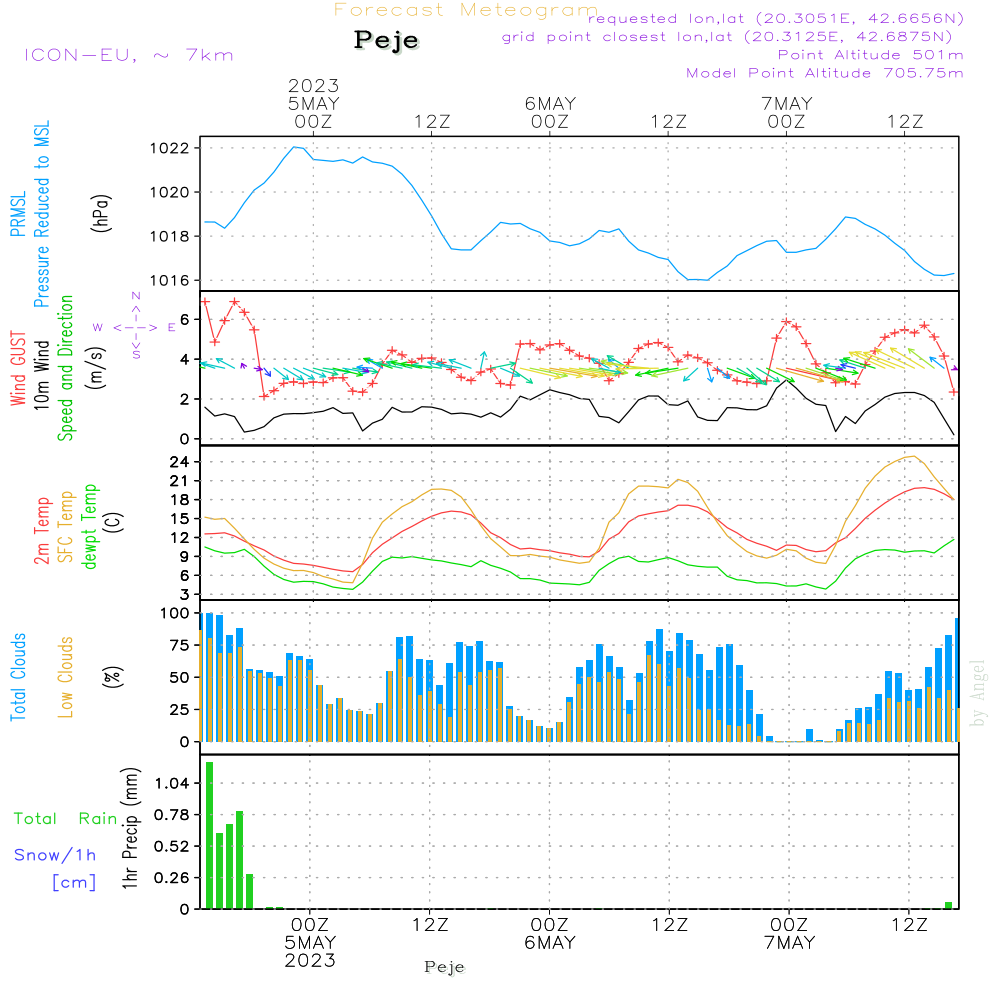Click the "W" on the wind compass
This screenshot has height=1000, width=1000.
[98, 328]
